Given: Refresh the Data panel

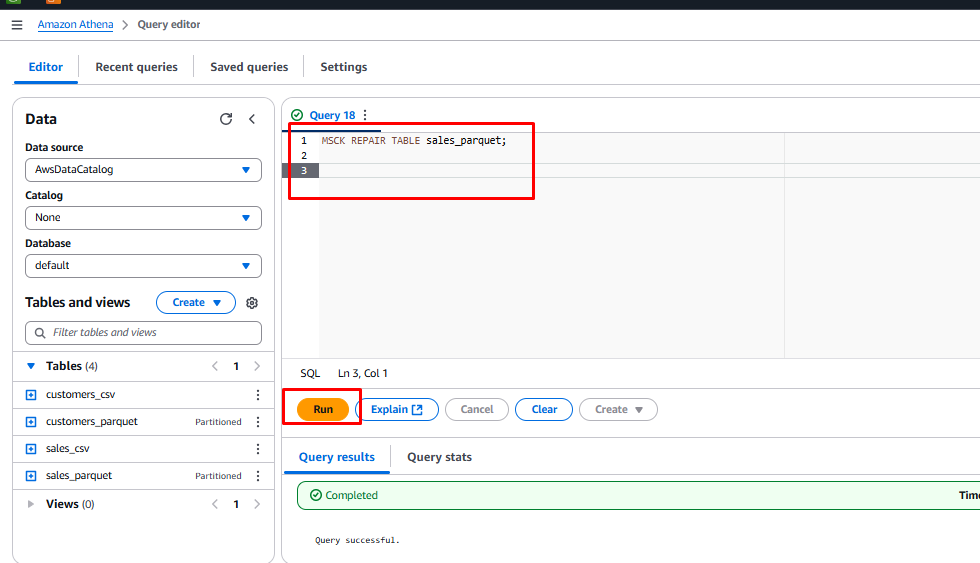Looking at the screenshot, I should 226,119.
